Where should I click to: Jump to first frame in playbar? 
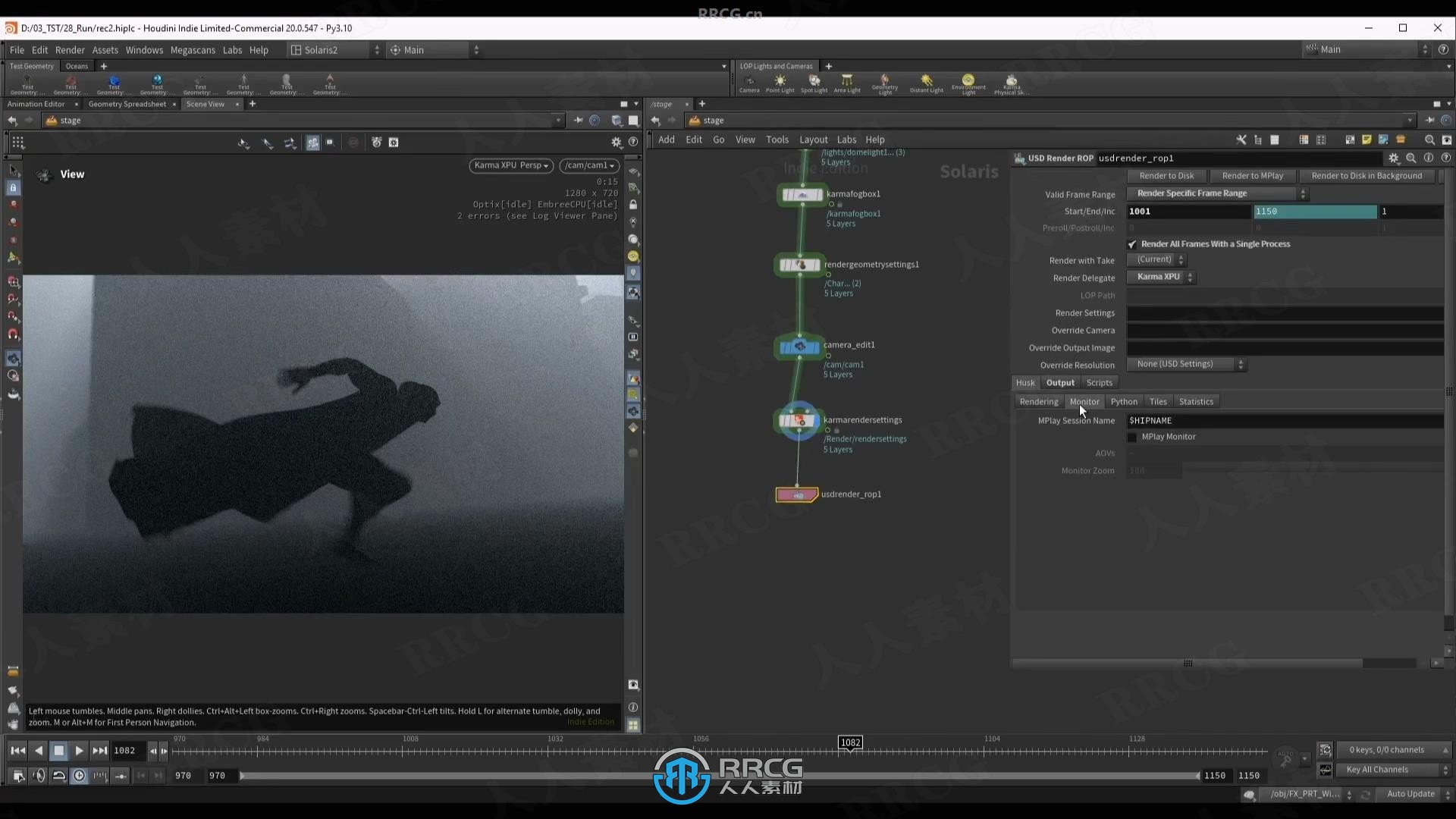pos(17,751)
